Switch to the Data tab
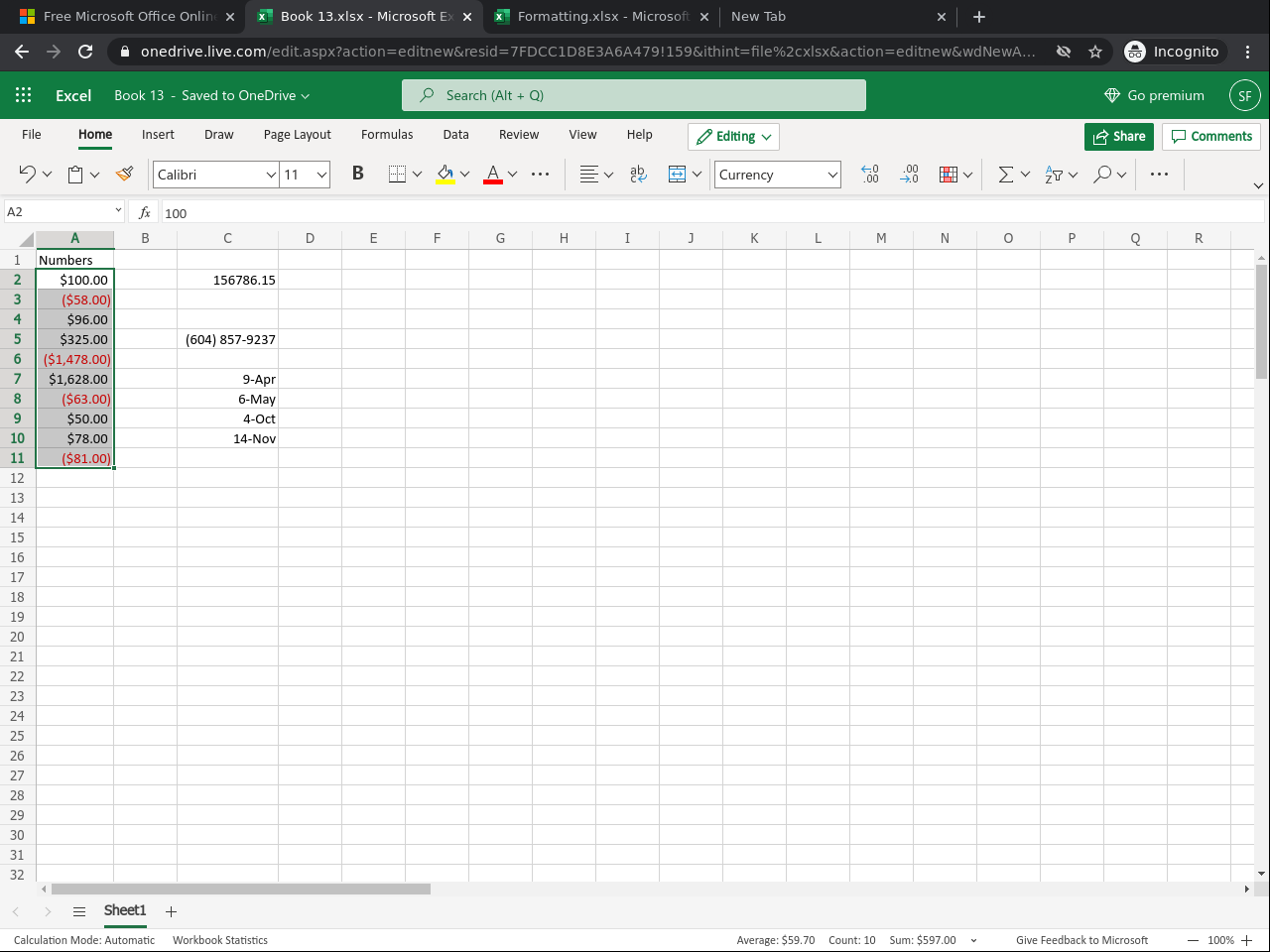This screenshot has height=952, width=1270. (456, 135)
